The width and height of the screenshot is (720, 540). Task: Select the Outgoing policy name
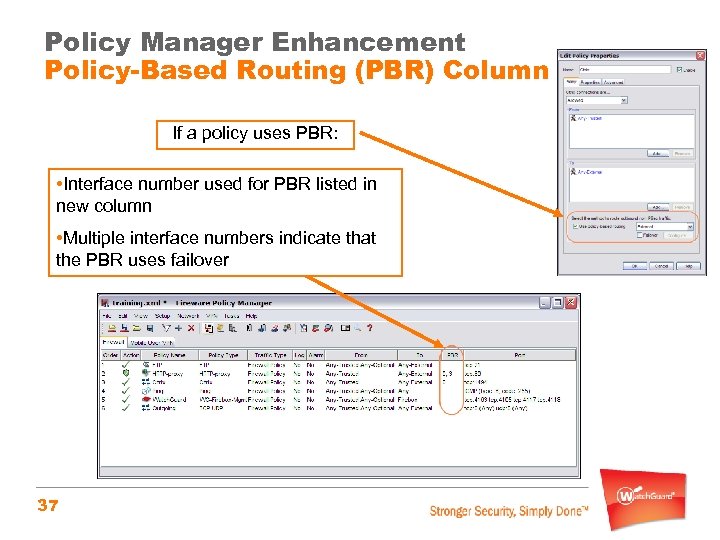[x=164, y=408]
